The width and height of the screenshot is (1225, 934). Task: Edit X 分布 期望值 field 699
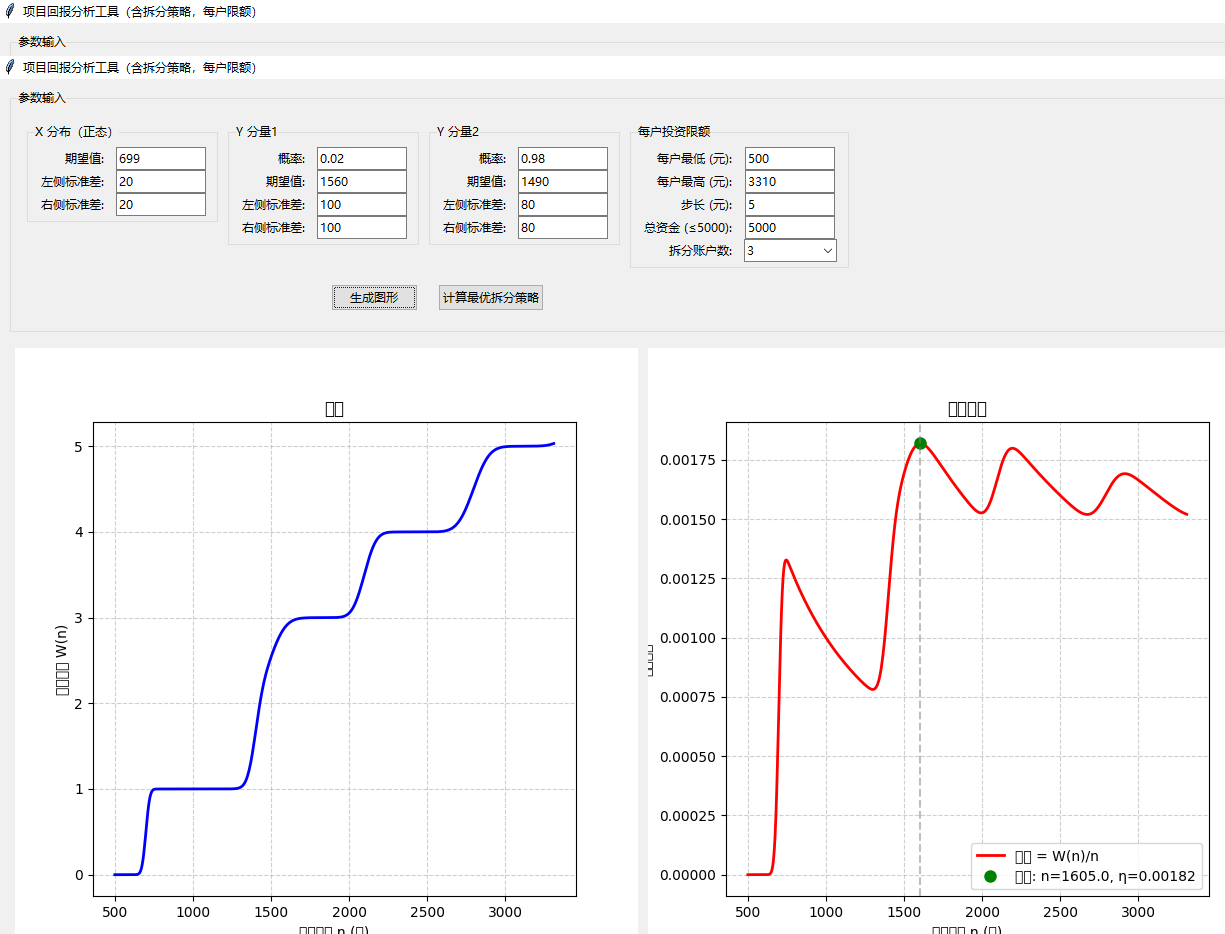(x=161, y=158)
